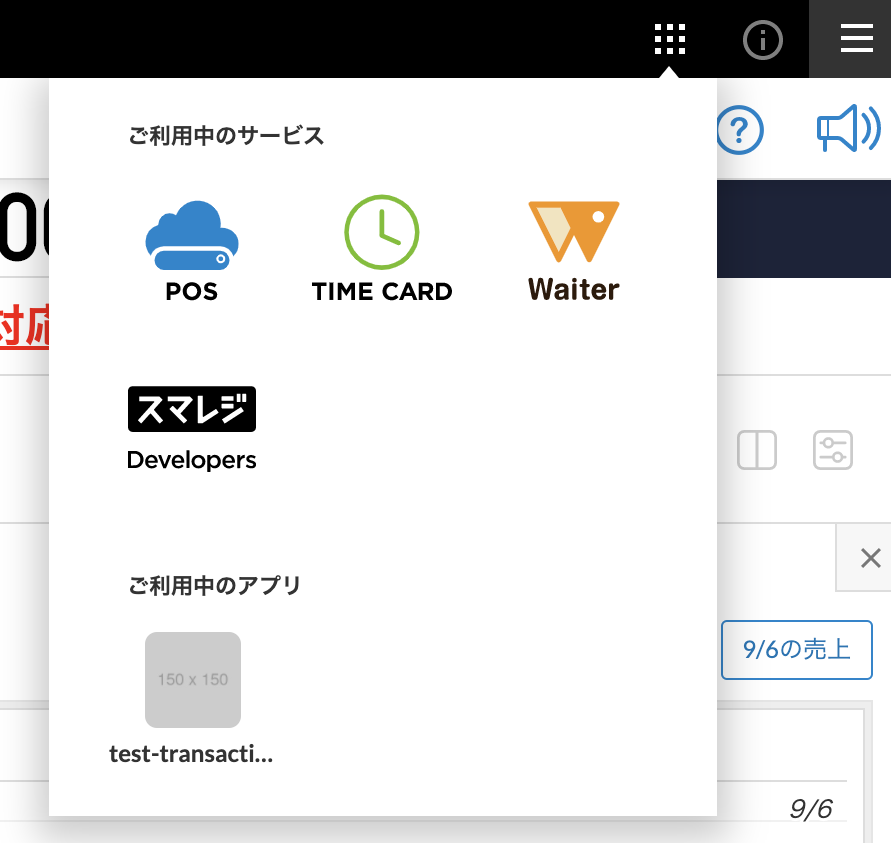This screenshot has width=891, height=843.
Task: Click the 9/6の売上 button
Action: coord(796,650)
